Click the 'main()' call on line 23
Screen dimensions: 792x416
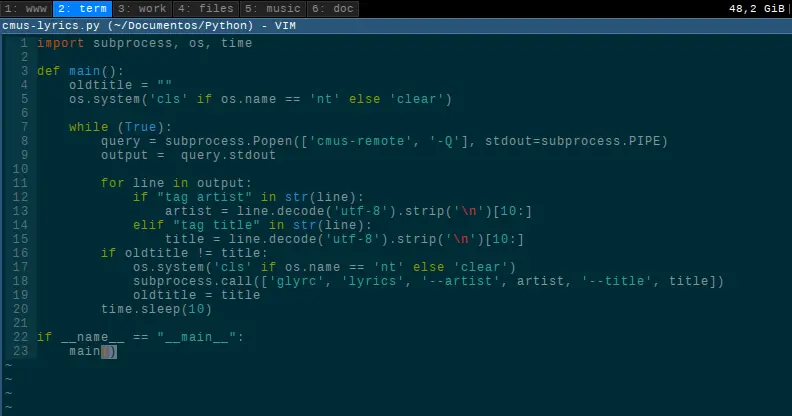[93, 351]
